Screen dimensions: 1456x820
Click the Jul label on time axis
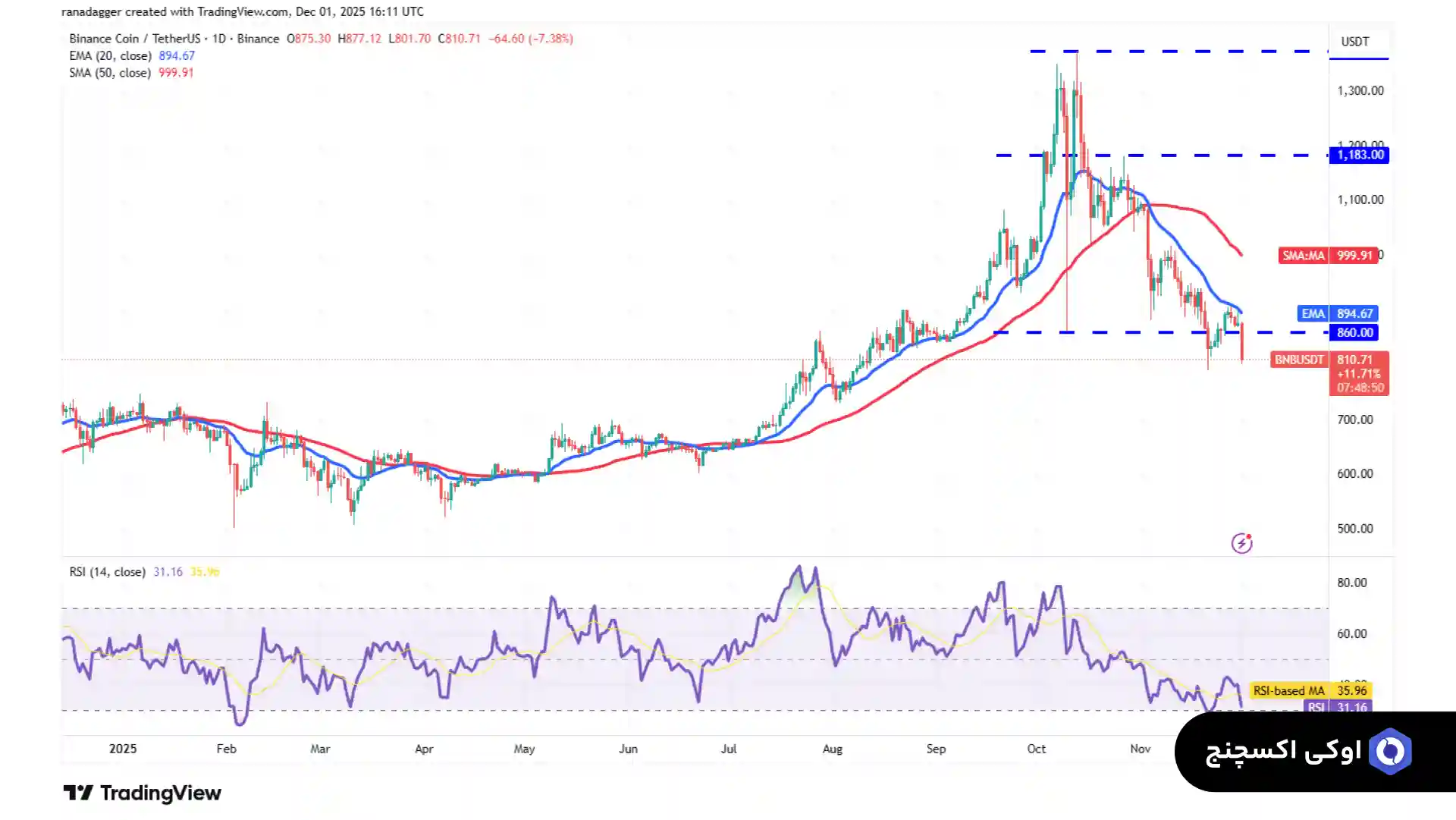click(x=728, y=749)
